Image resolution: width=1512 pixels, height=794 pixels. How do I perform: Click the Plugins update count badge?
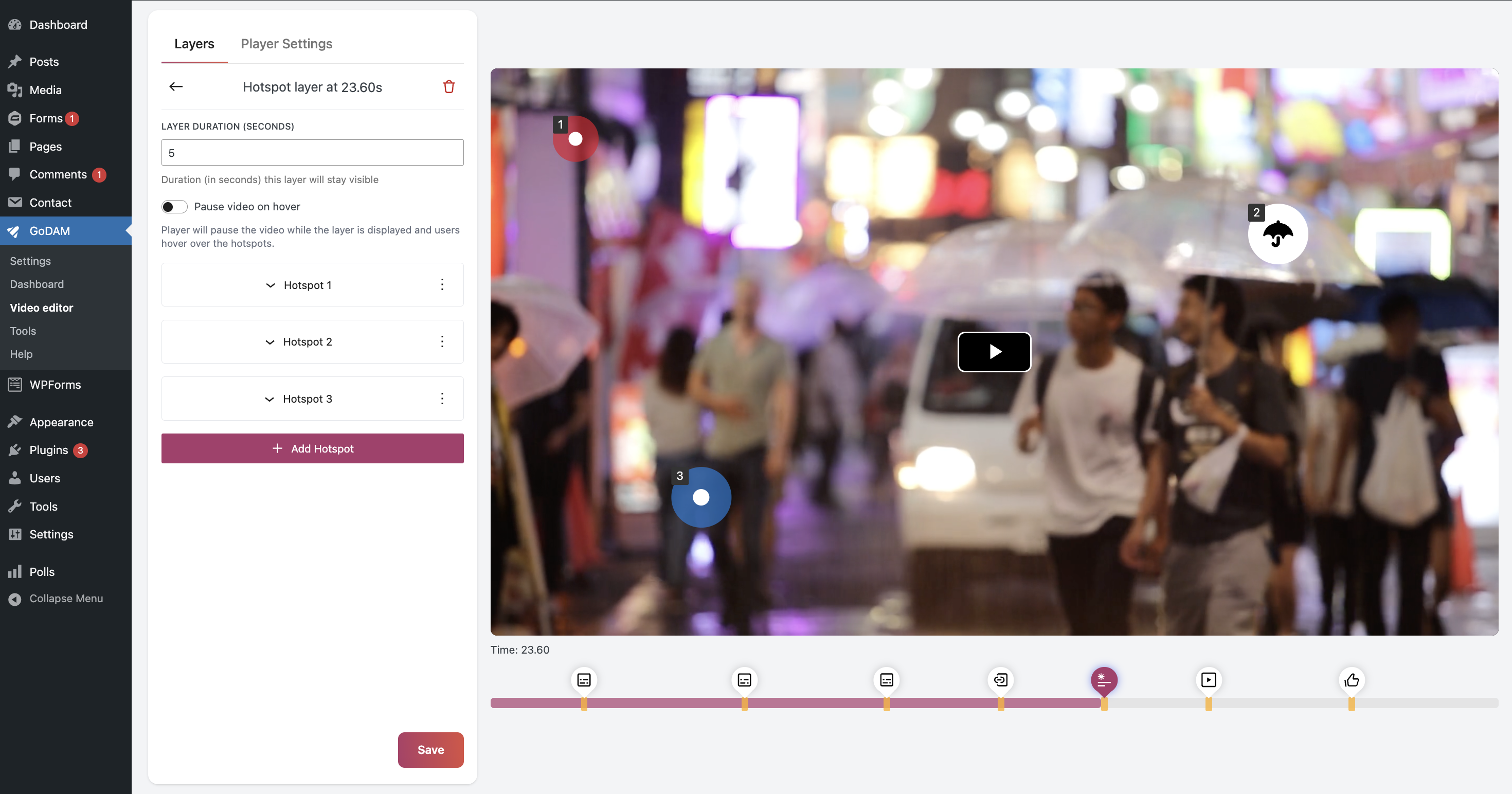[x=80, y=450]
